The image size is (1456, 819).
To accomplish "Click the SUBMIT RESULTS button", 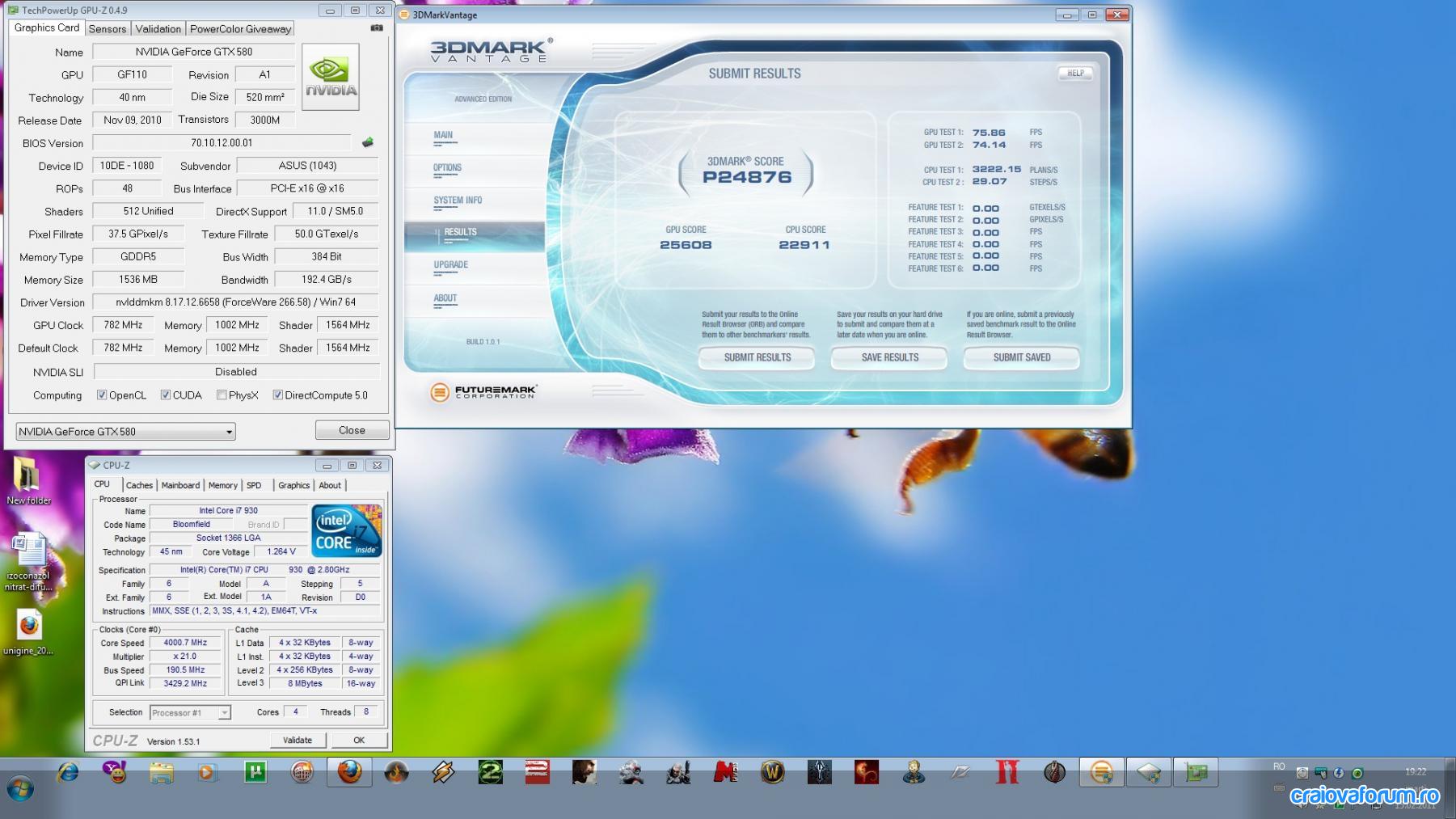I will pos(758,357).
